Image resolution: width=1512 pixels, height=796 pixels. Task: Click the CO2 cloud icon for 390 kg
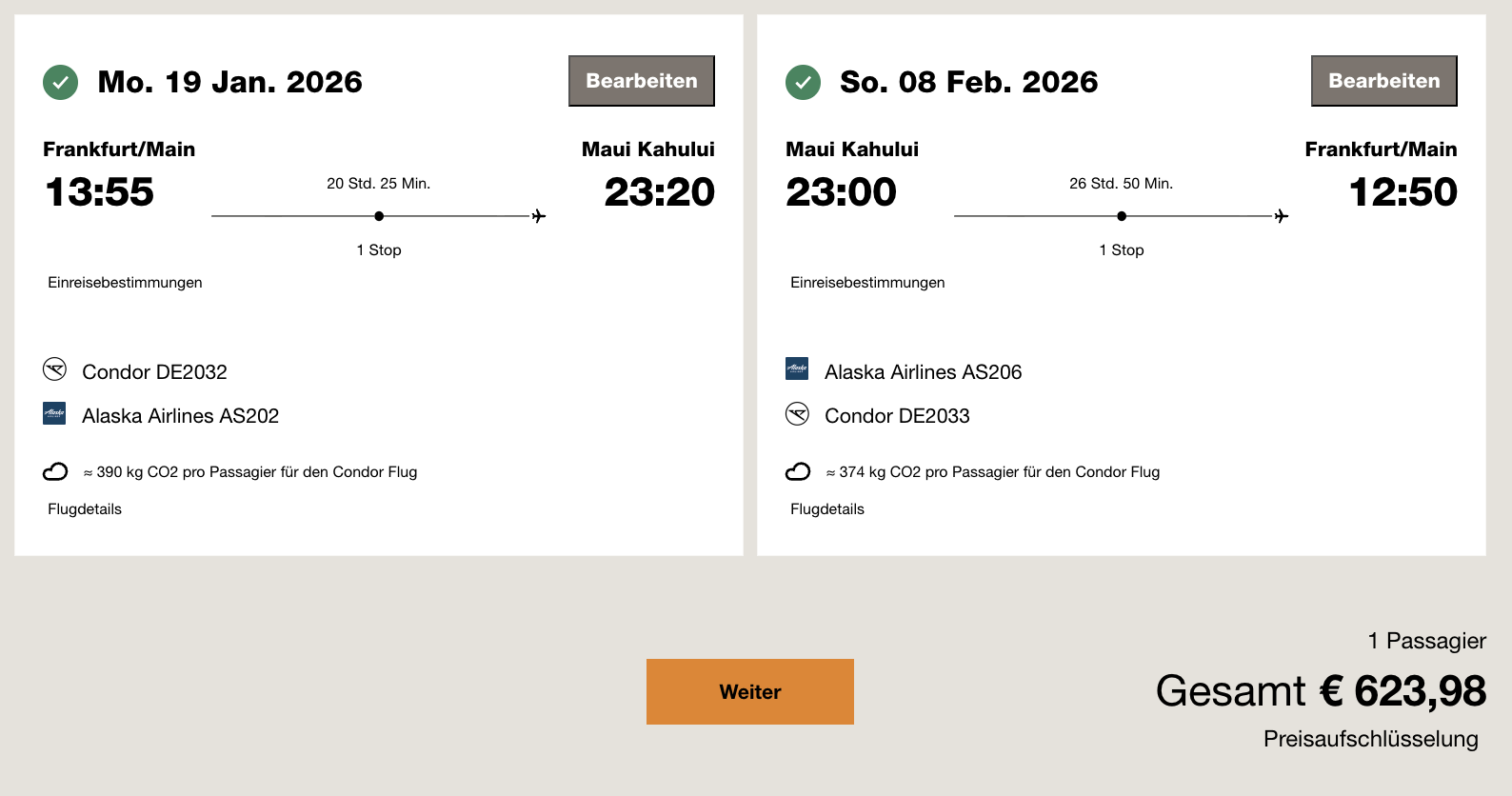point(55,471)
